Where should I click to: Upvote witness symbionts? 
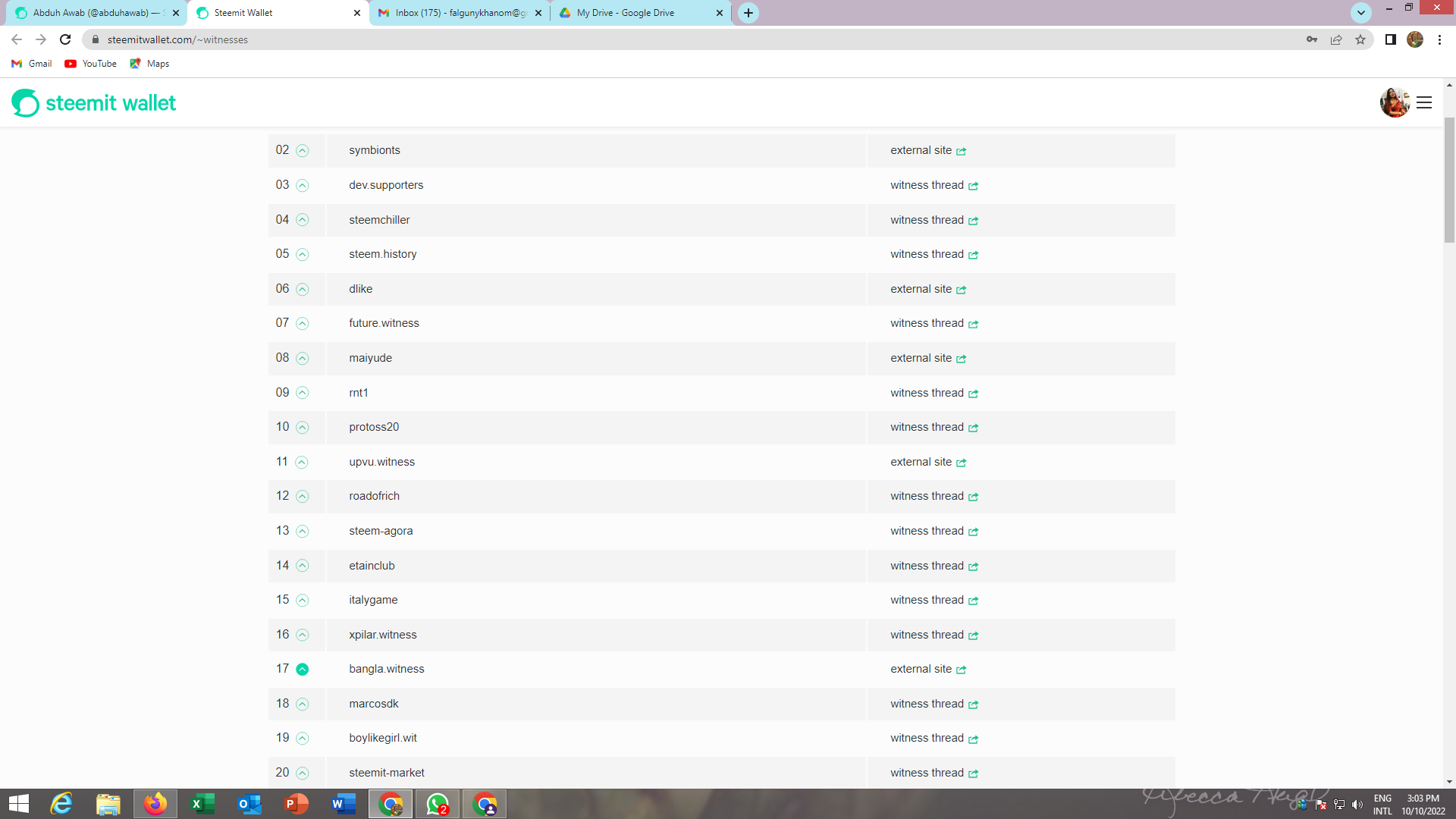coord(302,151)
